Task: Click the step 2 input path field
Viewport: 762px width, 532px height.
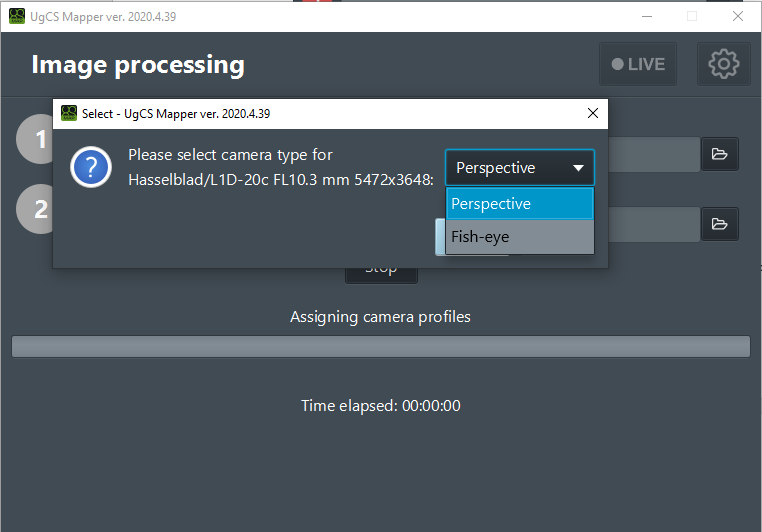Action: tap(654, 224)
